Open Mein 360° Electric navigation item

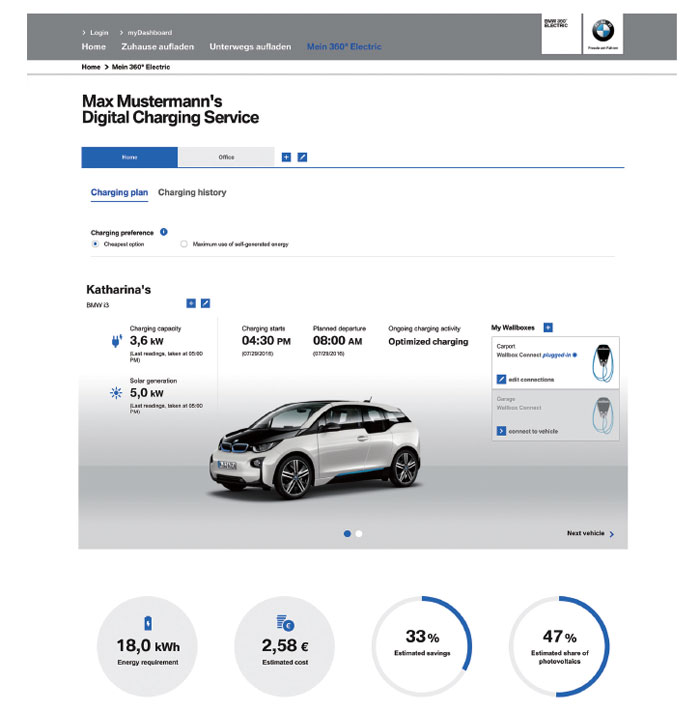(344, 46)
